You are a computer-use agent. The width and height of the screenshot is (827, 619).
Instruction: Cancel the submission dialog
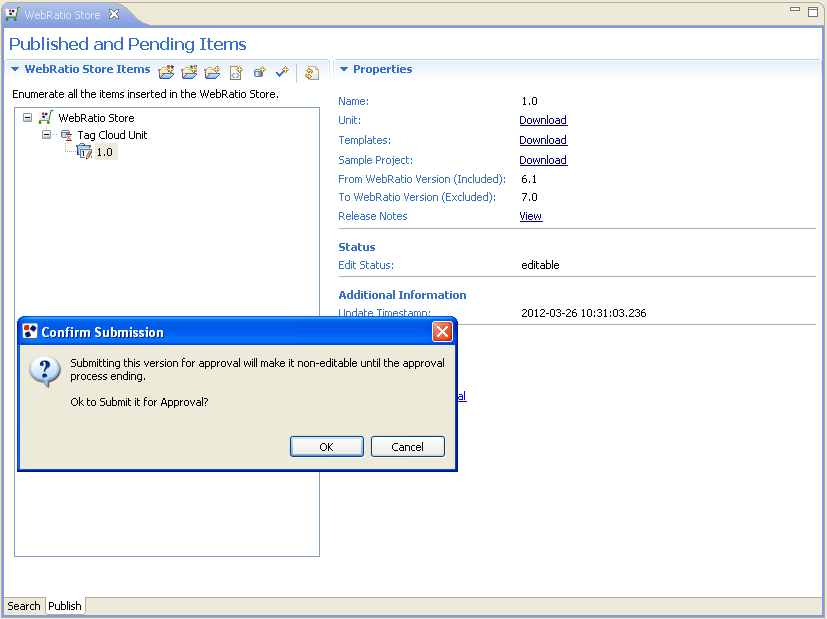click(408, 447)
